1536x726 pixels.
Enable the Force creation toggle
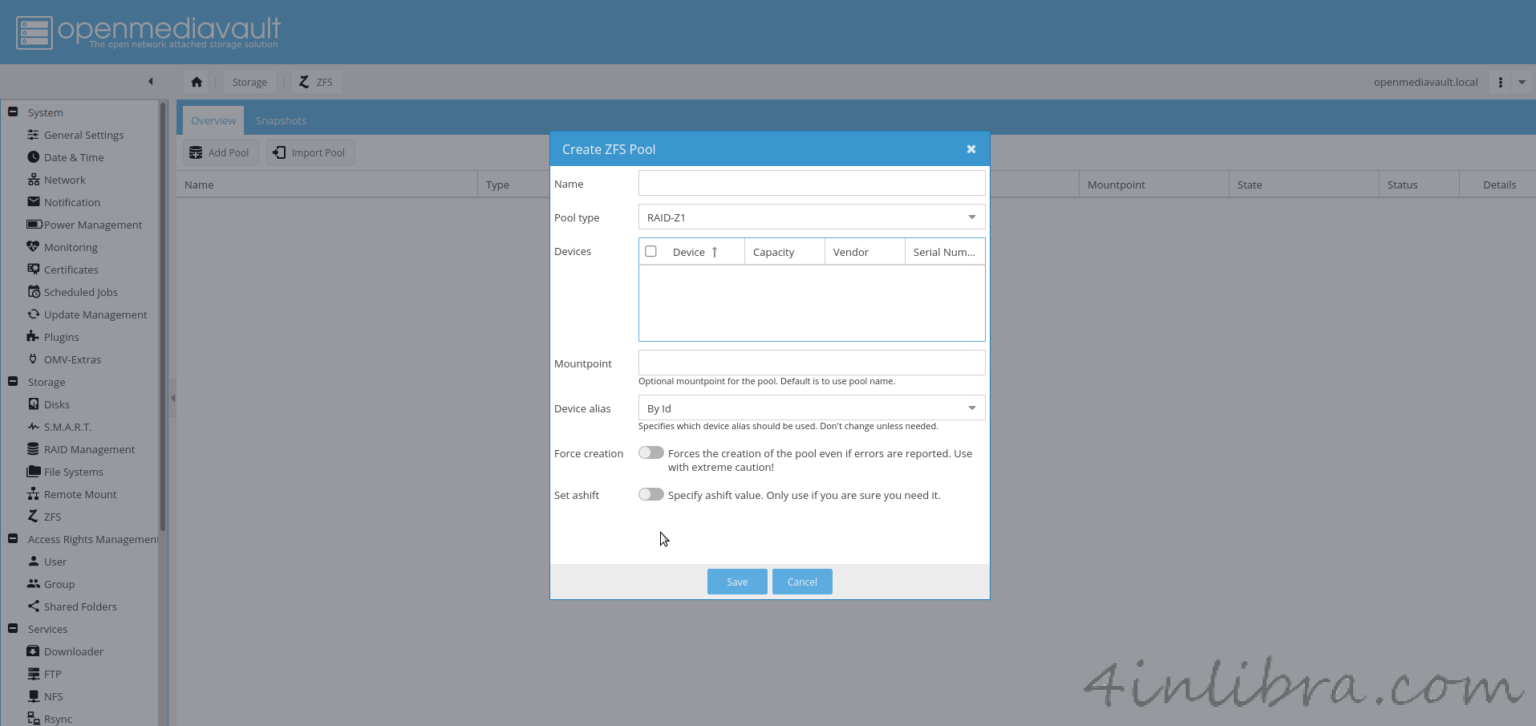pyautogui.click(x=651, y=453)
